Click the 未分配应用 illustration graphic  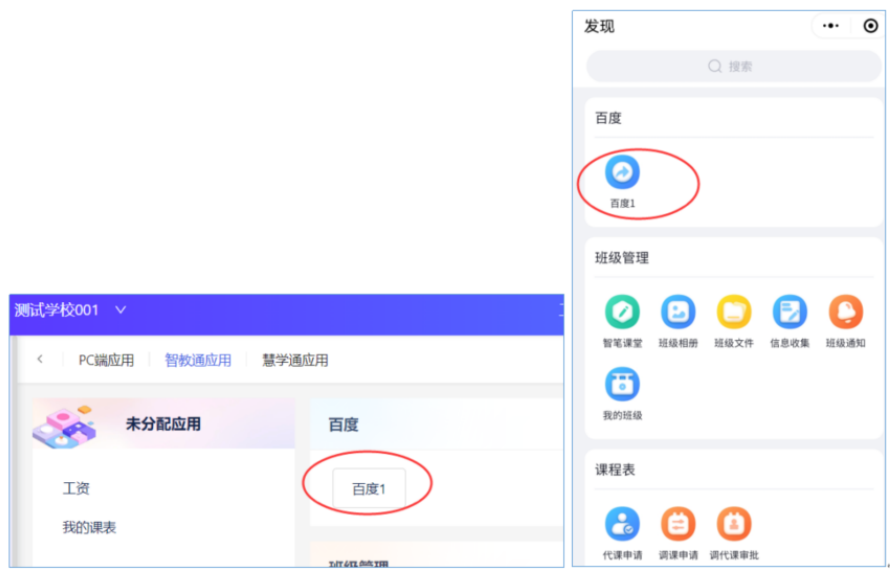click(65, 426)
